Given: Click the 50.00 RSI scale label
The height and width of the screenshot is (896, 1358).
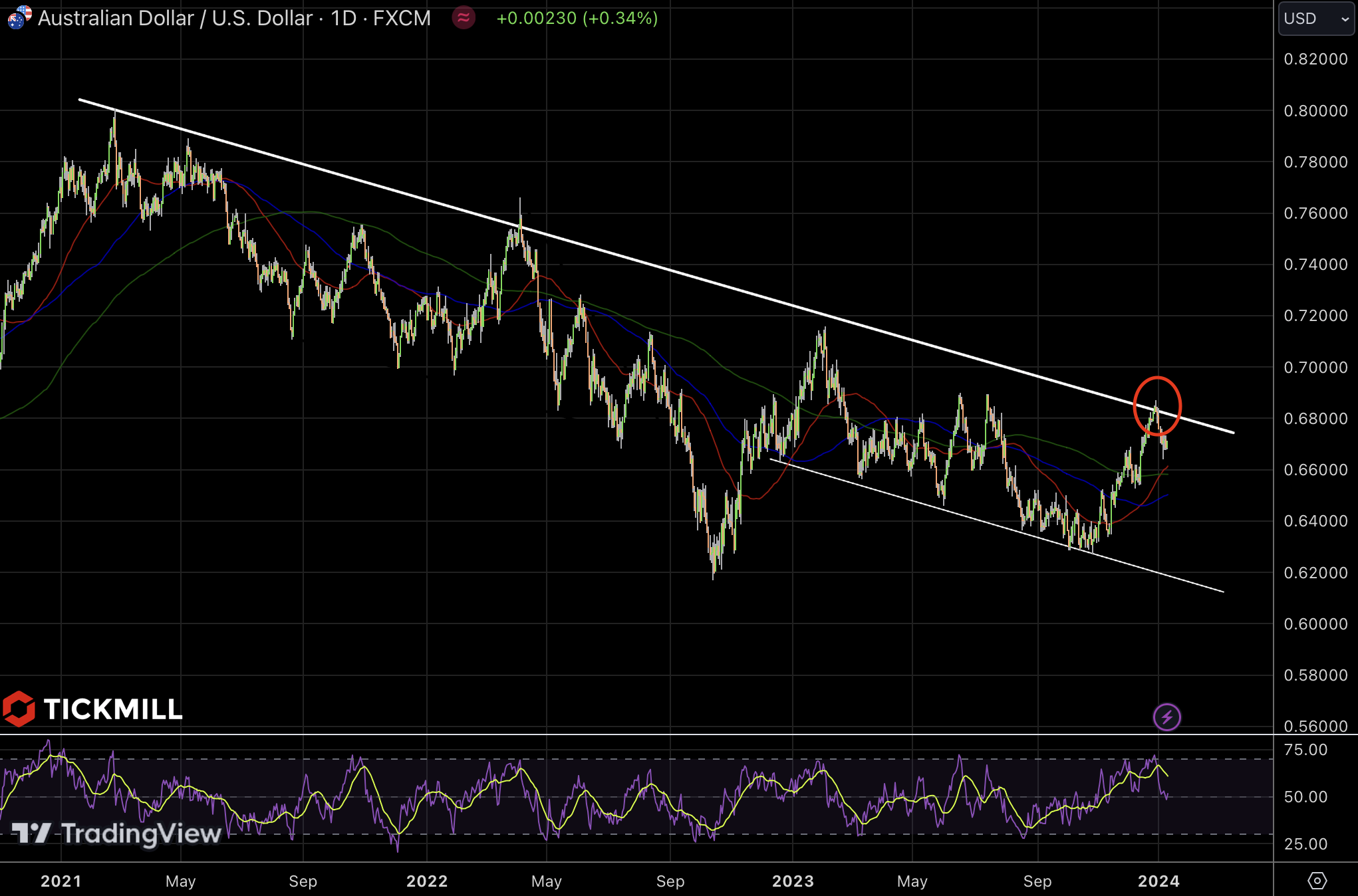Looking at the screenshot, I should [1305, 796].
